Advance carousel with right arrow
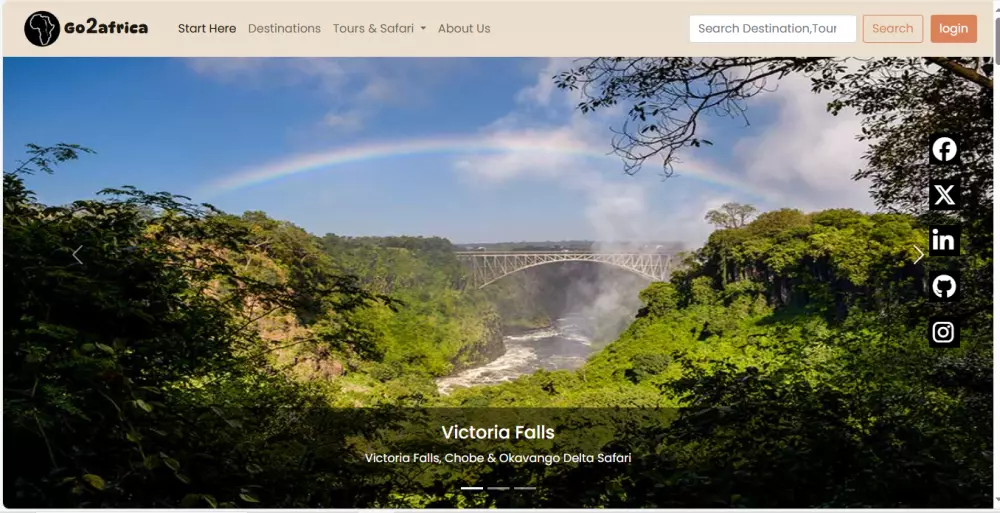The width and height of the screenshot is (1000, 513). (x=918, y=255)
